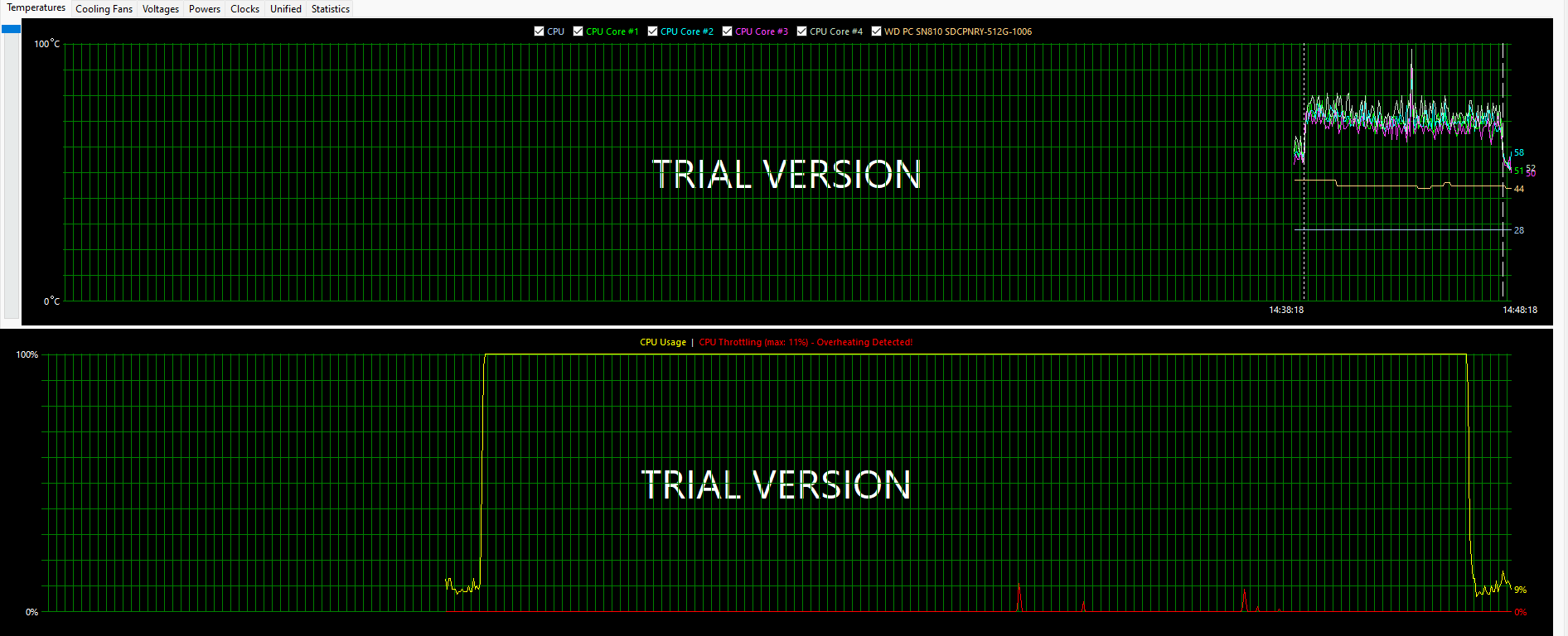Screen dimensions: 1568x636
Task: Click the 28 degree value label
Action: 1519,230
